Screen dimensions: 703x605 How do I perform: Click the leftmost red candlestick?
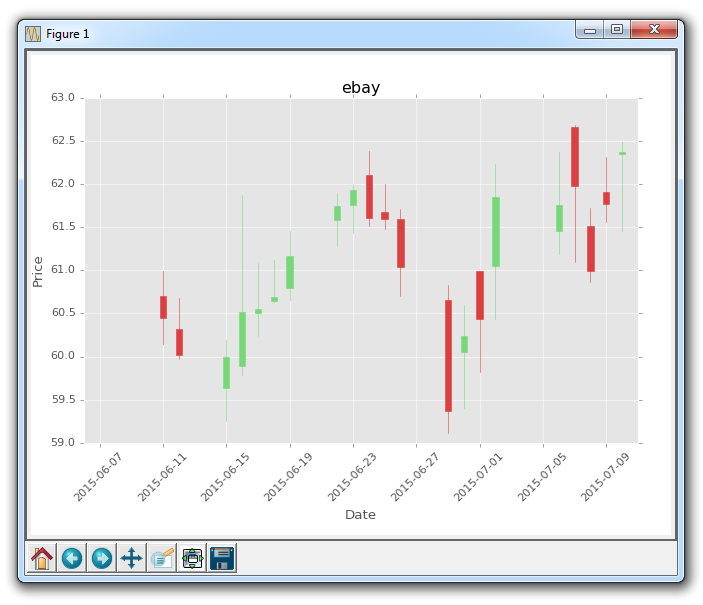tap(163, 307)
